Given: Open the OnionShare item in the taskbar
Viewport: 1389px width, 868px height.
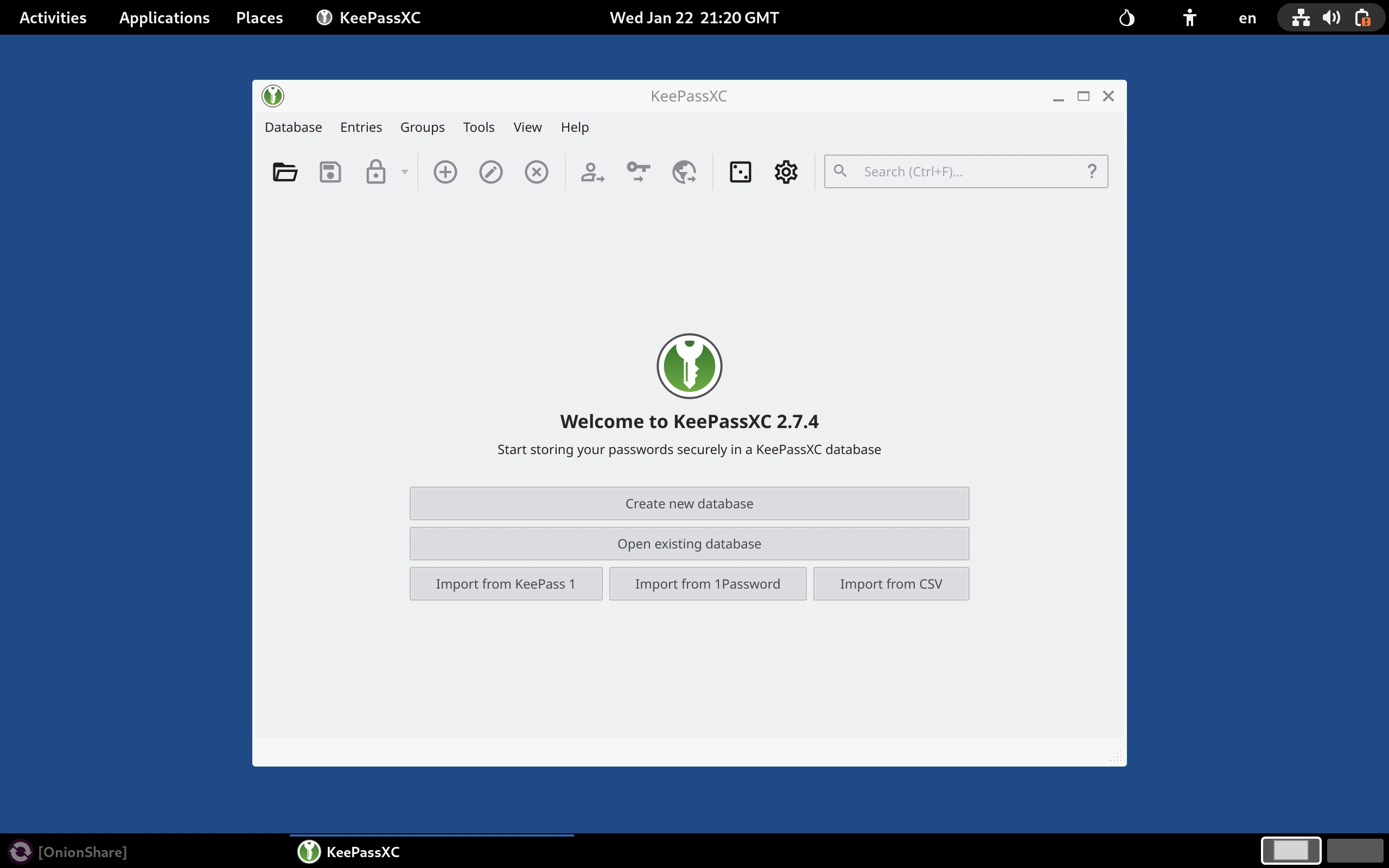Looking at the screenshot, I should point(69,851).
